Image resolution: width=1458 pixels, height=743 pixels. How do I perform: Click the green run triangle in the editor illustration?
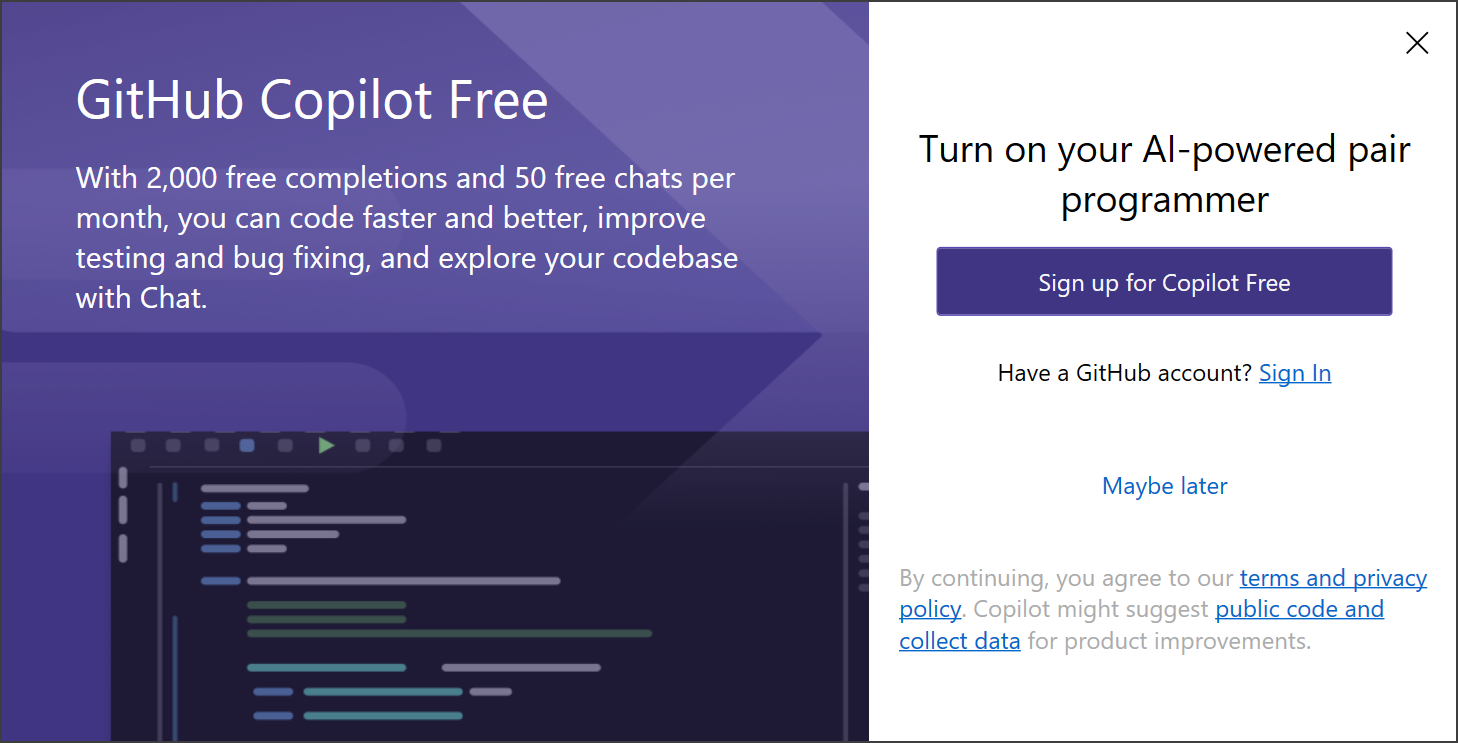pos(326,446)
